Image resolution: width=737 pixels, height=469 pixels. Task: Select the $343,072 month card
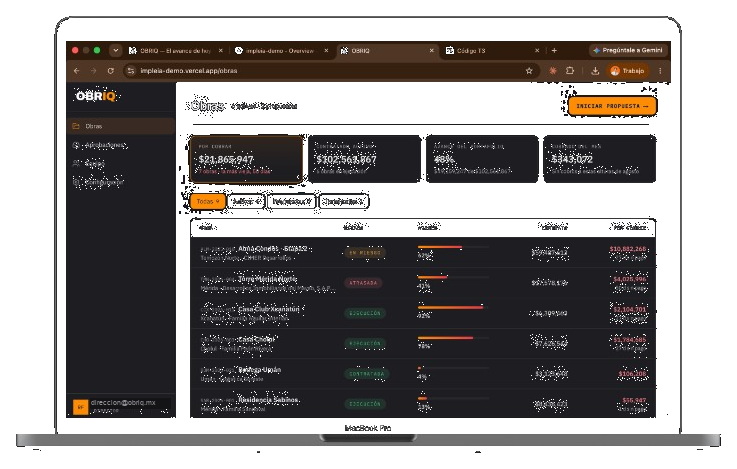tap(600, 159)
